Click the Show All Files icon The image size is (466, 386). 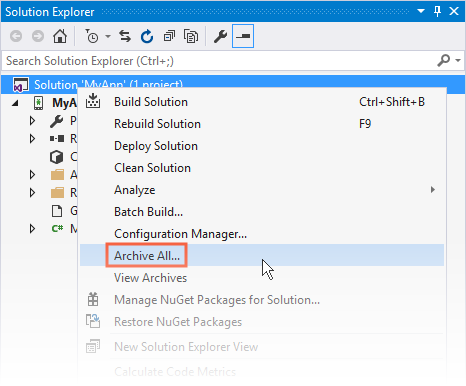tap(191, 36)
